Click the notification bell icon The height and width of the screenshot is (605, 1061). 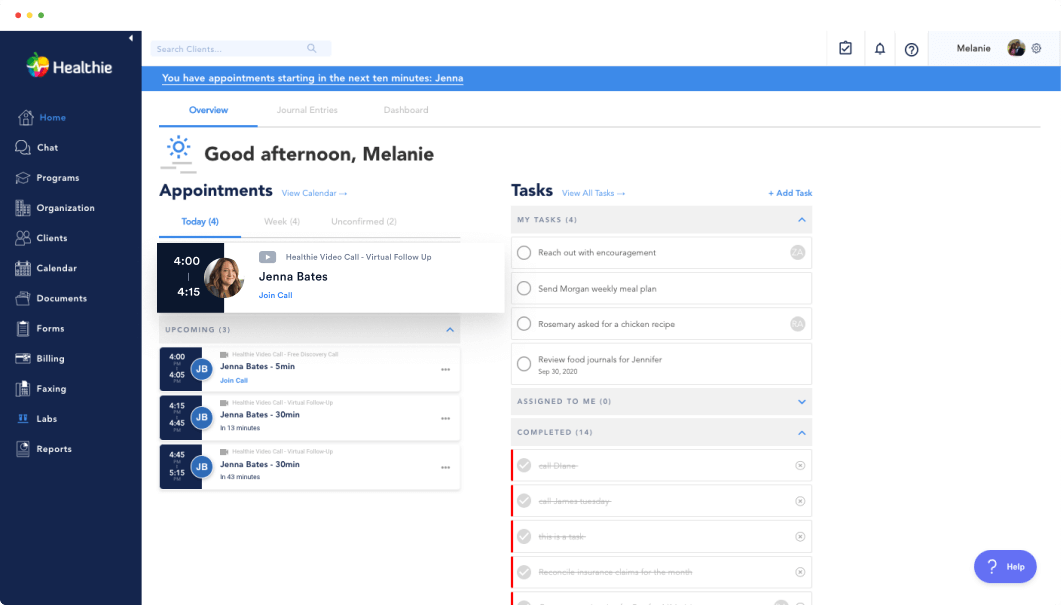(880, 49)
